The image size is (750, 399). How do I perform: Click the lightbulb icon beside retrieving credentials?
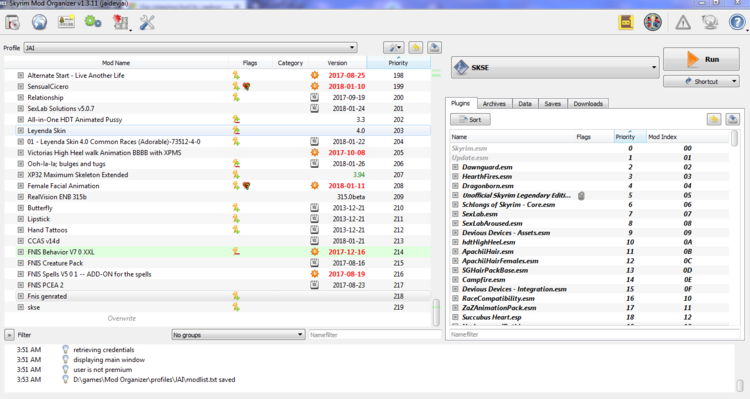[x=66, y=350]
